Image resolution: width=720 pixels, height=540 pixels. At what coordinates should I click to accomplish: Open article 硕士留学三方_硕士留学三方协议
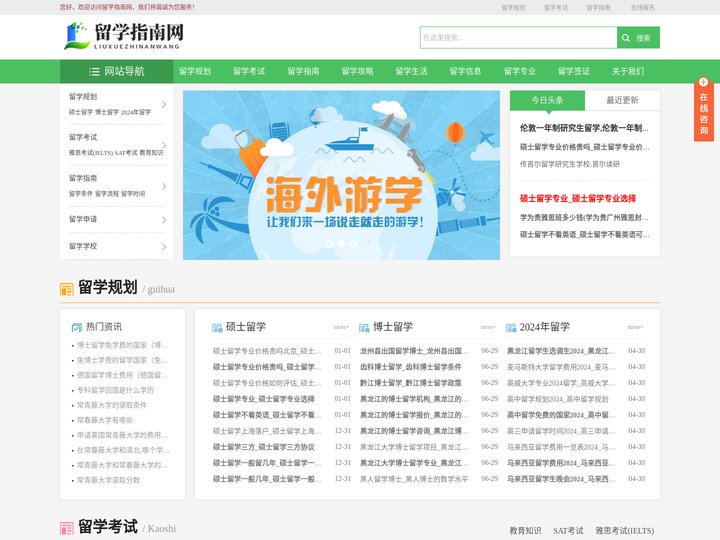[x=264, y=447]
